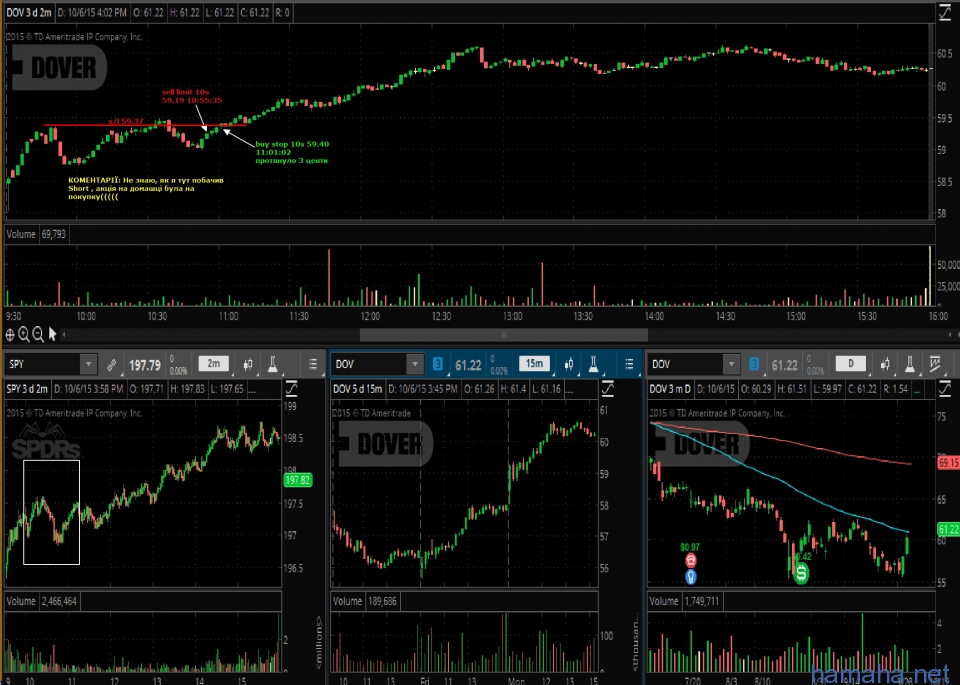Open chart style settings in DOV 15m panel

(569, 364)
